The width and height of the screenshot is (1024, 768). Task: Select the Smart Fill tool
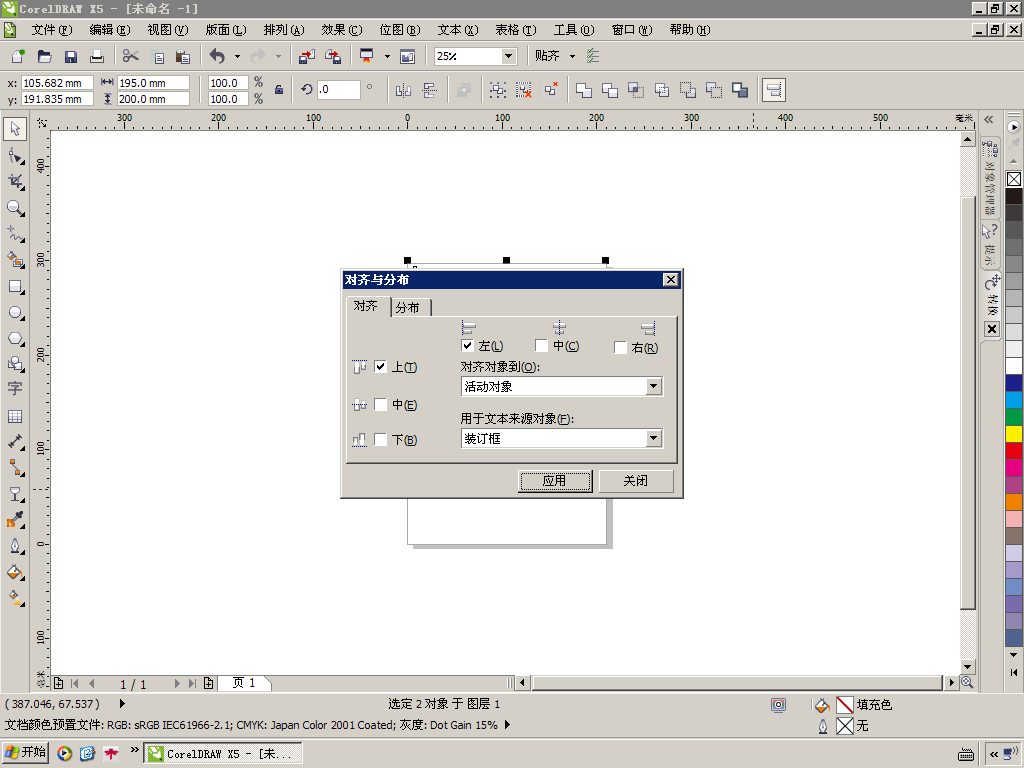click(x=15, y=260)
